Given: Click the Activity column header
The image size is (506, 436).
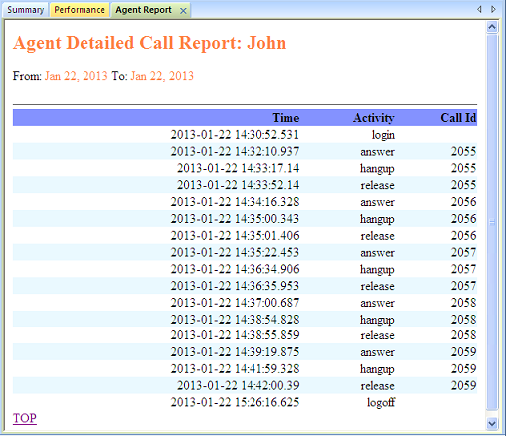Looking at the screenshot, I should [x=374, y=118].
